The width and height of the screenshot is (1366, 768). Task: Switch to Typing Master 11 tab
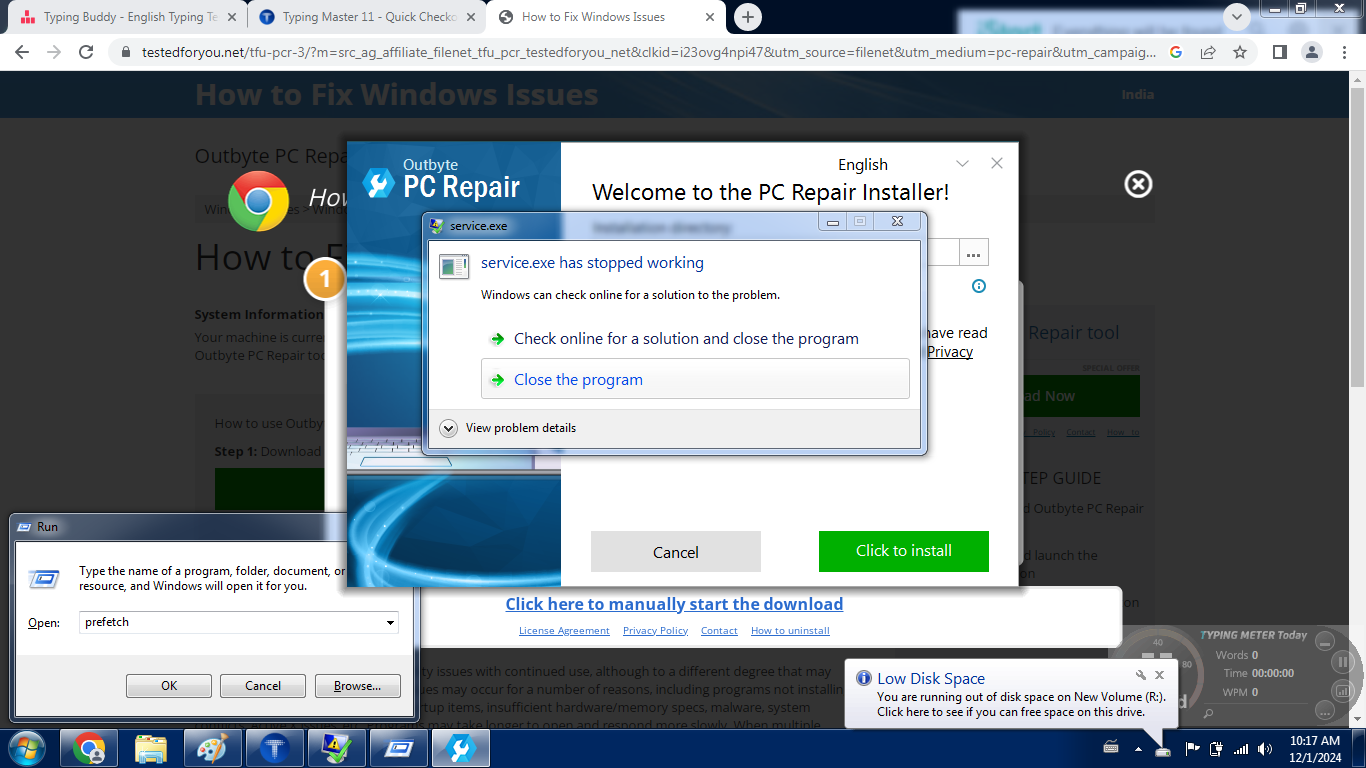tap(358, 17)
